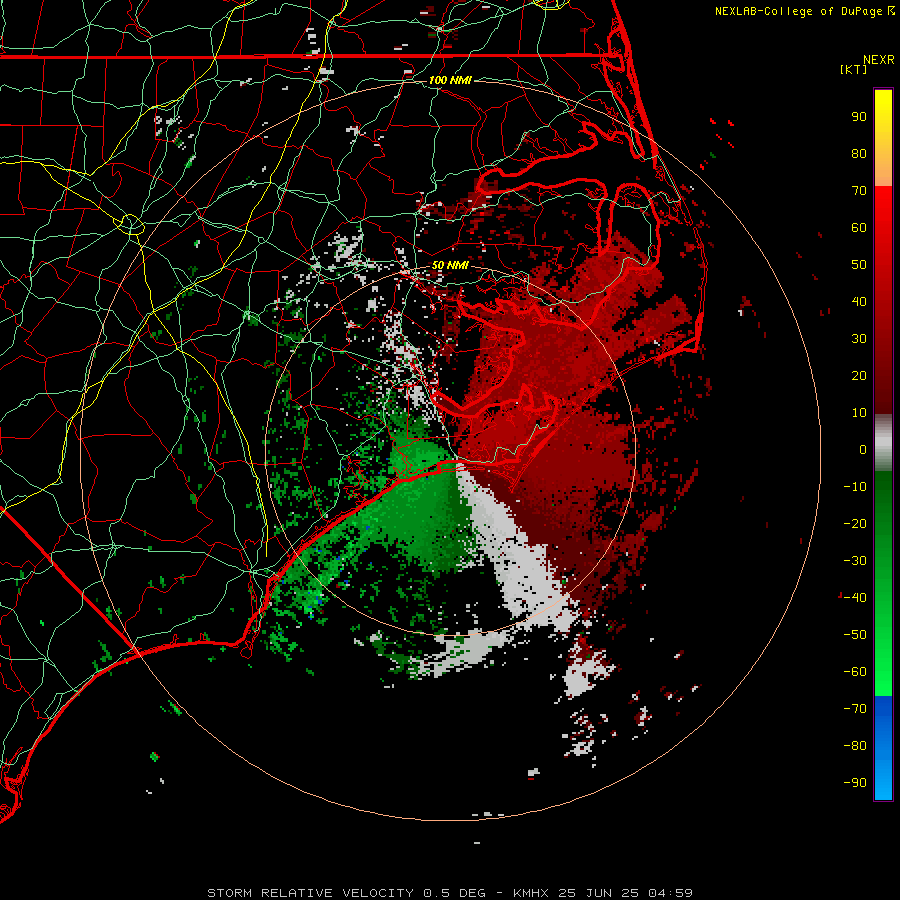Screen dimensions: 900x900
Task: Click the 30 value on velocity scale
Action: (859, 339)
